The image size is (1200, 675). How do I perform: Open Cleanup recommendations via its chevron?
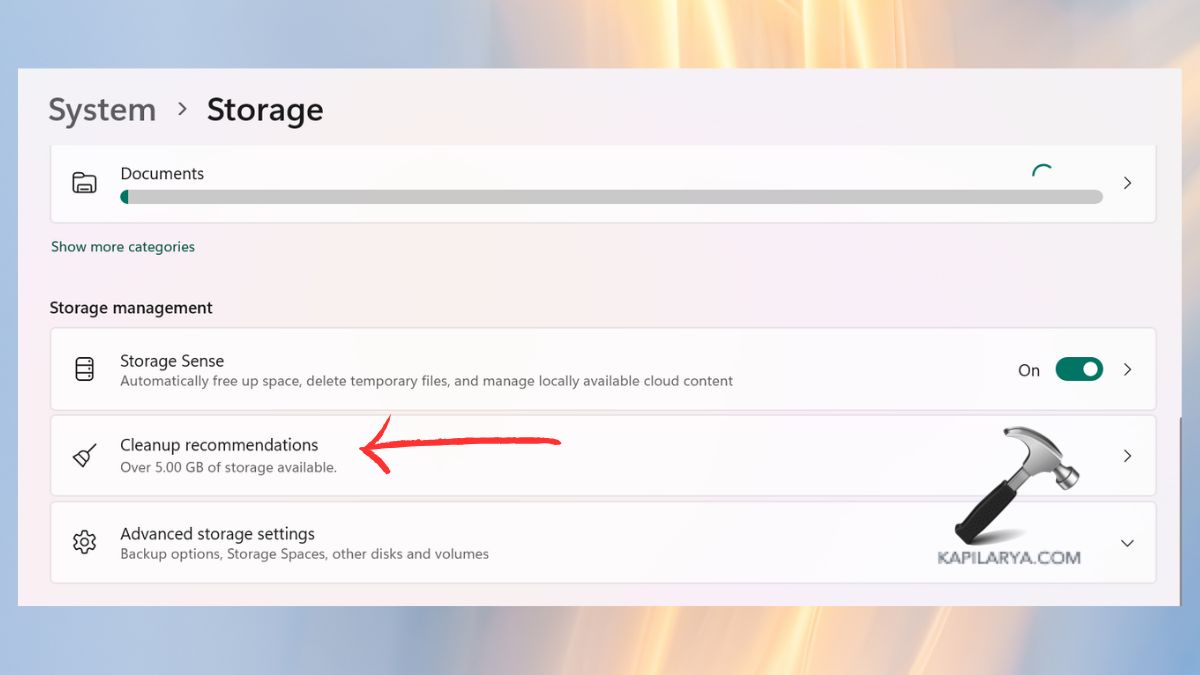tap(1127, 455)
